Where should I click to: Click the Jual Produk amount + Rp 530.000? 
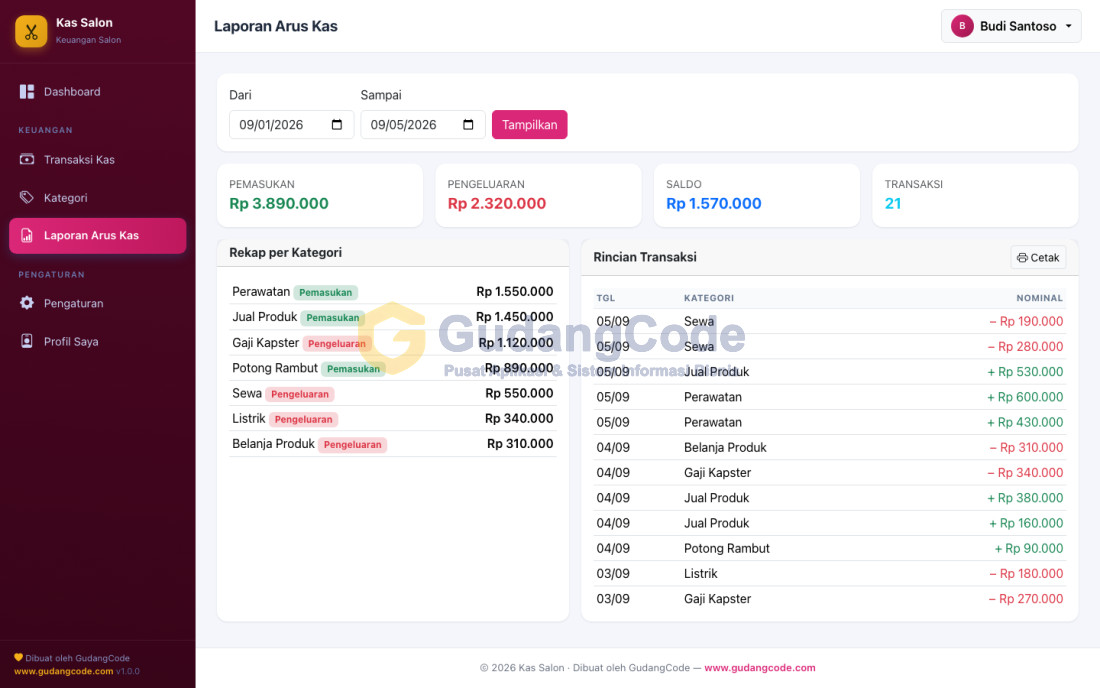[1025, 372]
